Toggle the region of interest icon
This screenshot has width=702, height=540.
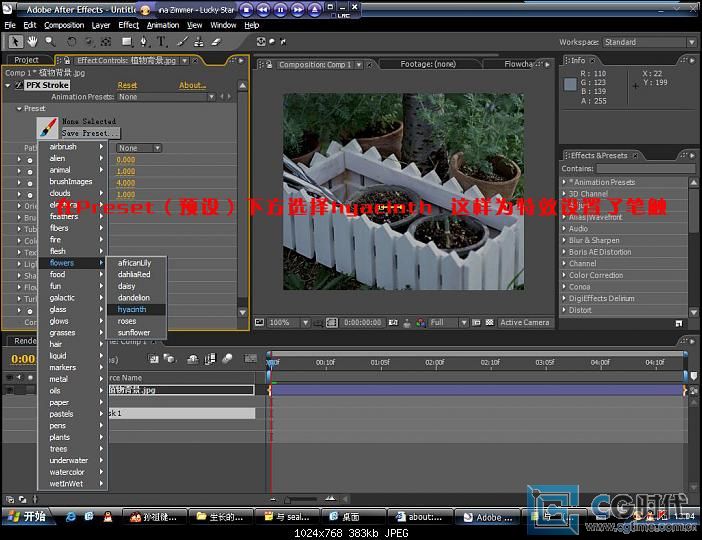tap(476, 322)
